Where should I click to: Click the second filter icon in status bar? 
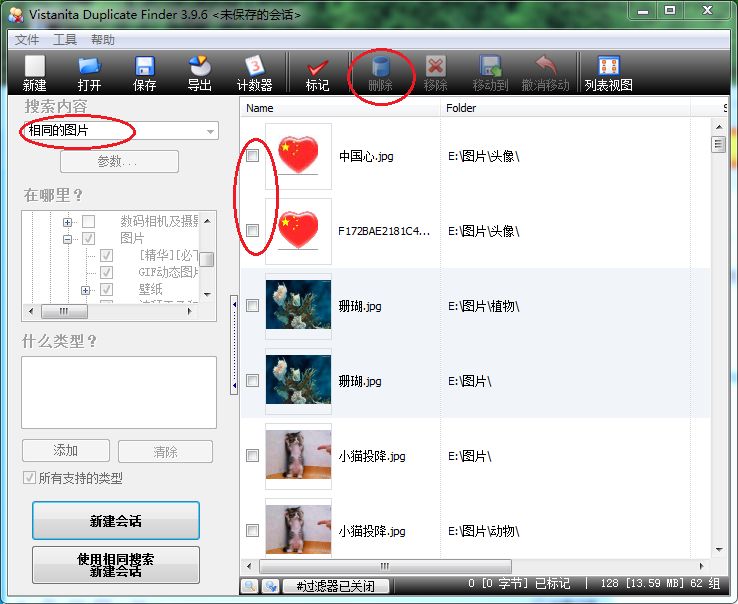coord(271,586)
